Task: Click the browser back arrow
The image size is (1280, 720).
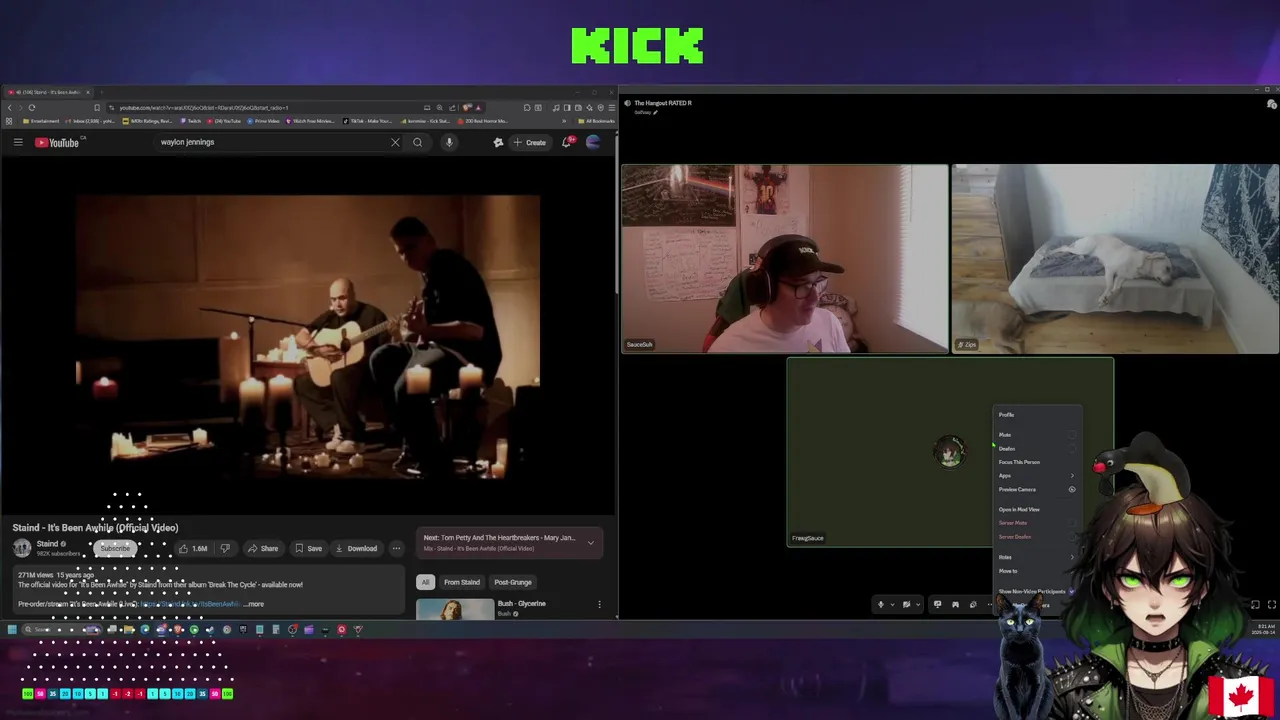Action: point(10,108)
